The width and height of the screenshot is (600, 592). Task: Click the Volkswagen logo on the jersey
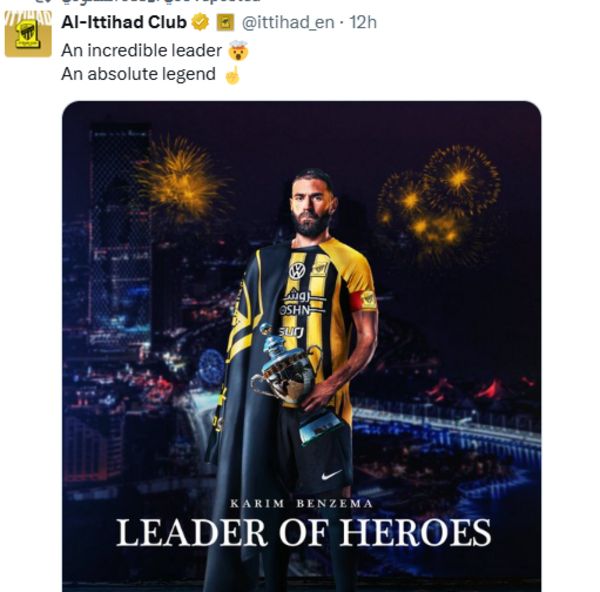click(297, 271)
